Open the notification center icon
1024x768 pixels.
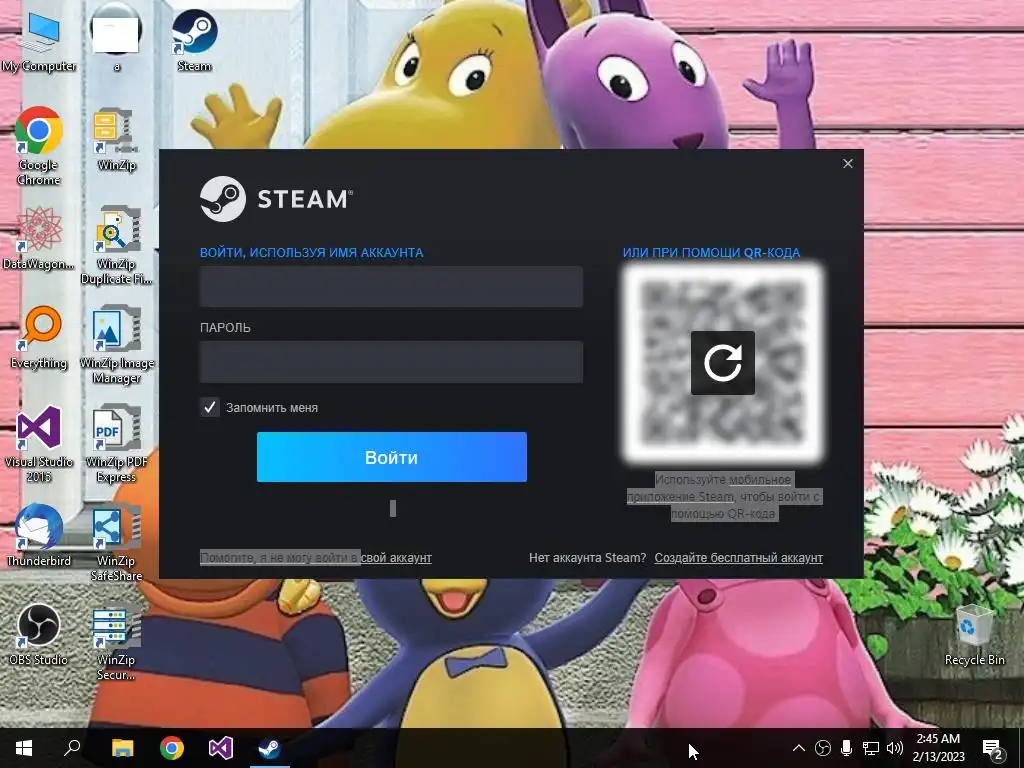tap(993, 748)
